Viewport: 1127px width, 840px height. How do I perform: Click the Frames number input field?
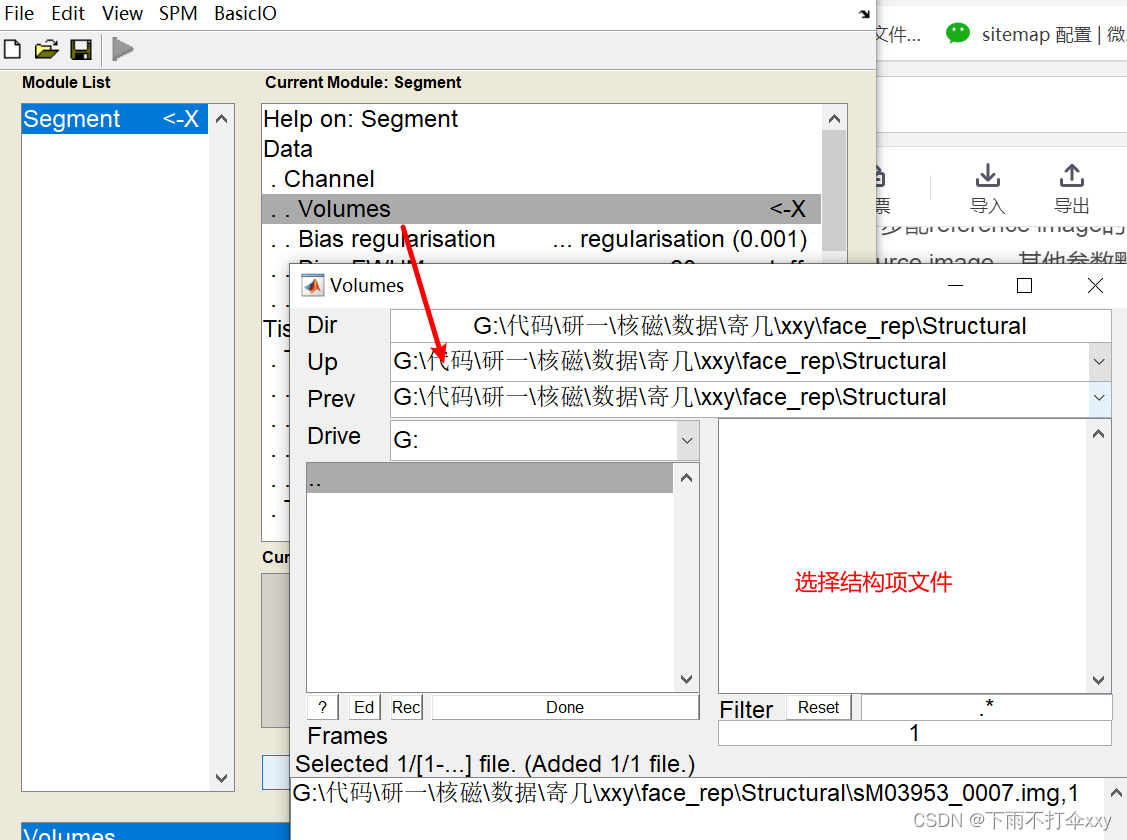point(914,733)
